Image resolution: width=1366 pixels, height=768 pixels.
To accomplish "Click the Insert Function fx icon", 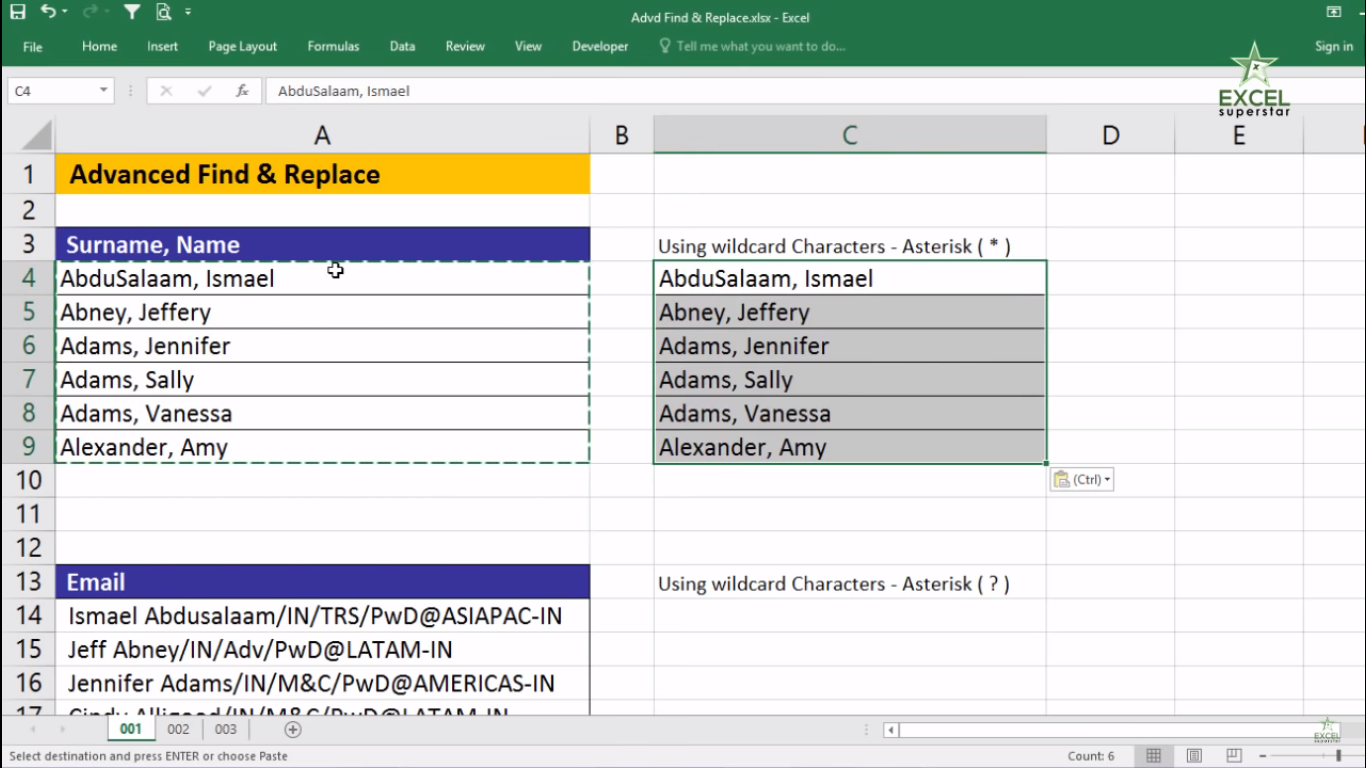I will coord(242,91).
